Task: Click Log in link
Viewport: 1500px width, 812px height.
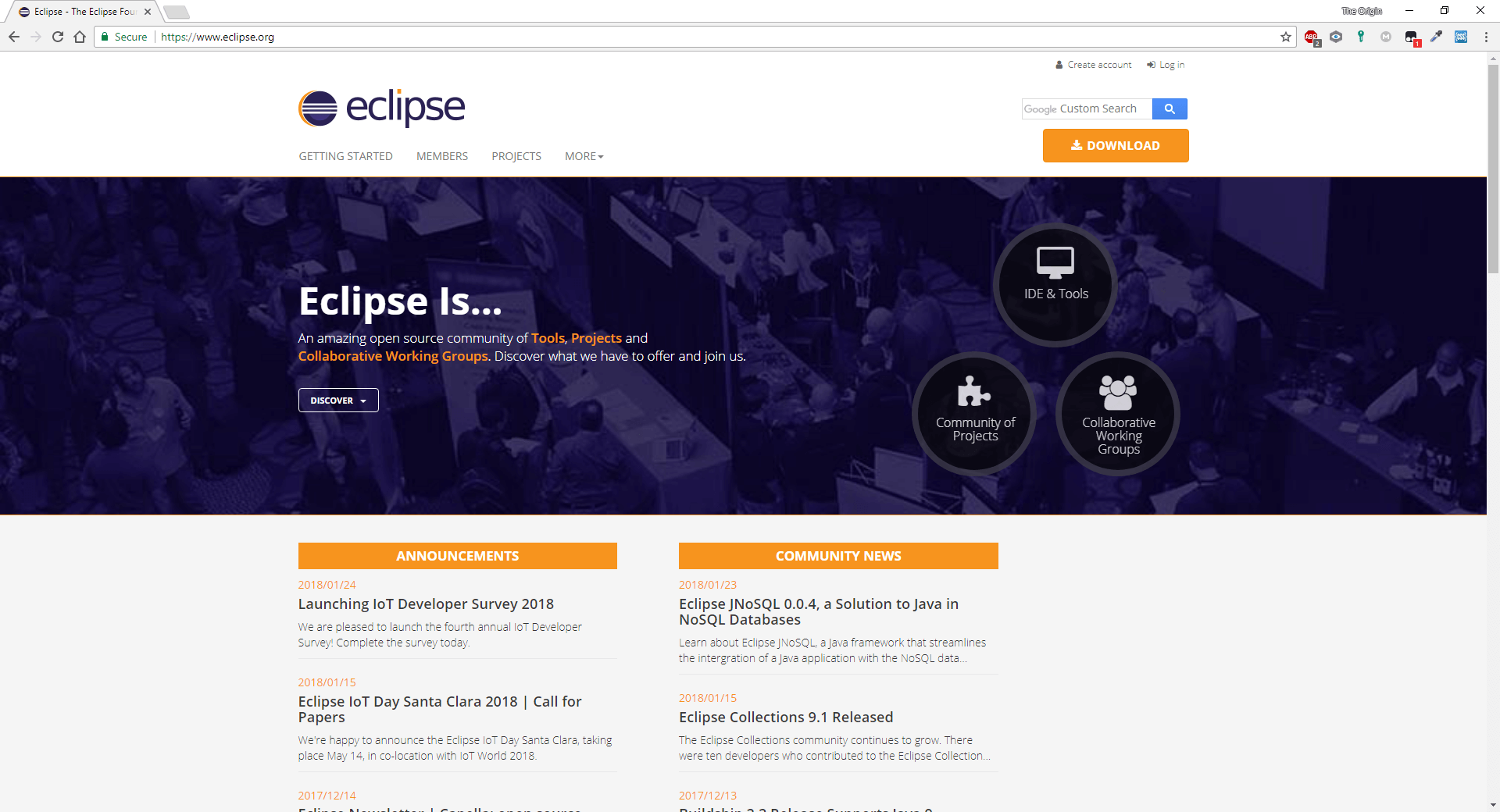Action: pos(1166,65)
